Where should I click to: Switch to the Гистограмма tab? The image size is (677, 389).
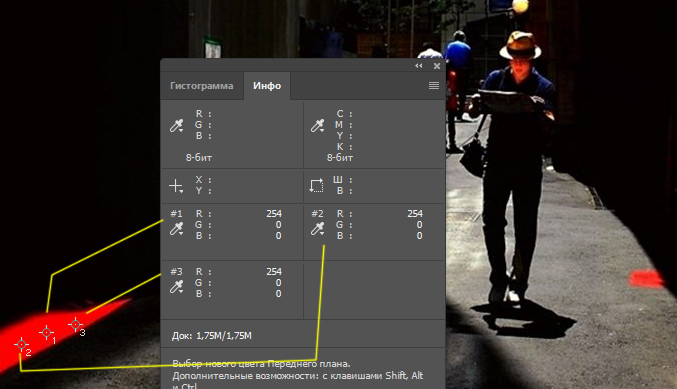202,85
